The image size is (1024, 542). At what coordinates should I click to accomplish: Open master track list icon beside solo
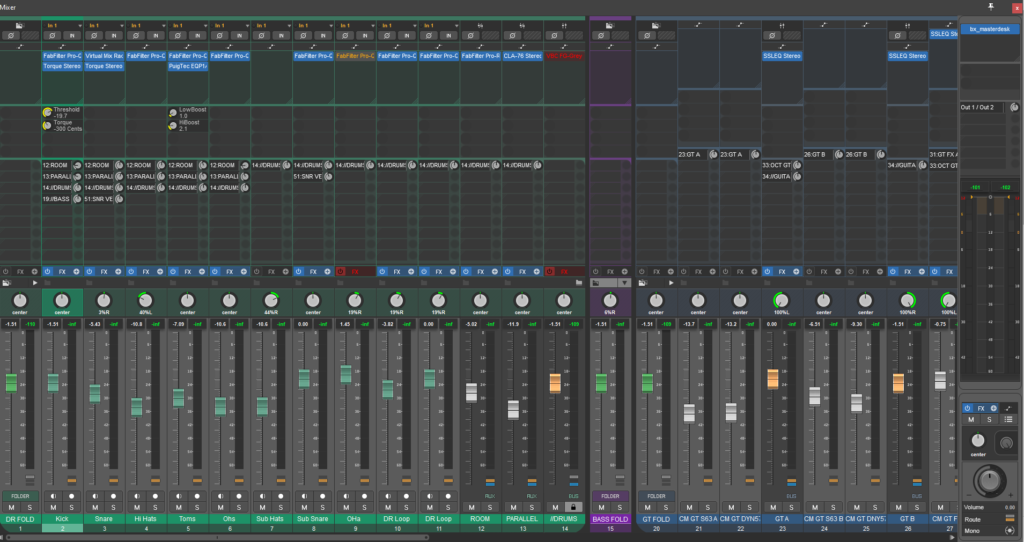coord(1008,420)
